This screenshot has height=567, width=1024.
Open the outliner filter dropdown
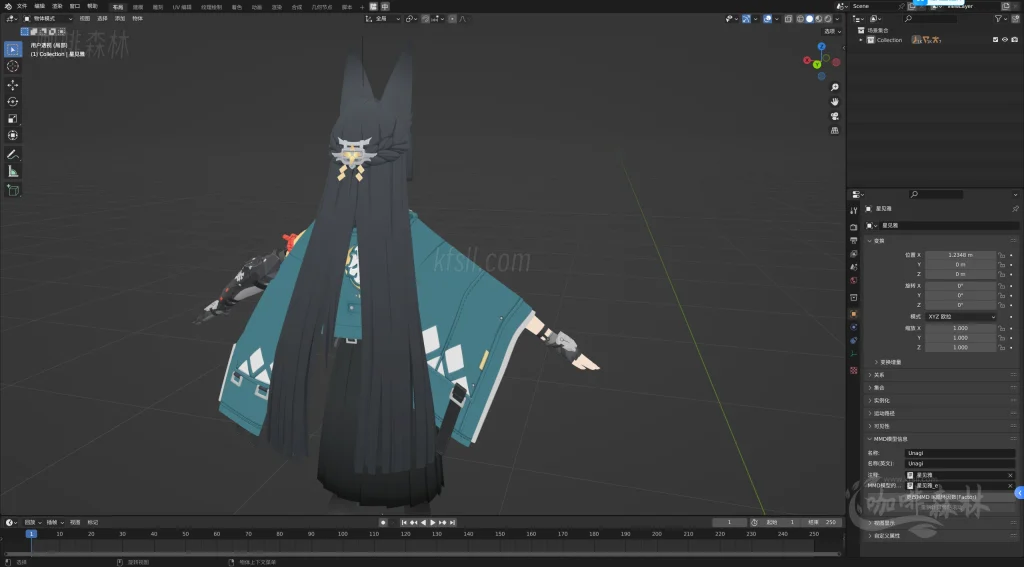1000,19
